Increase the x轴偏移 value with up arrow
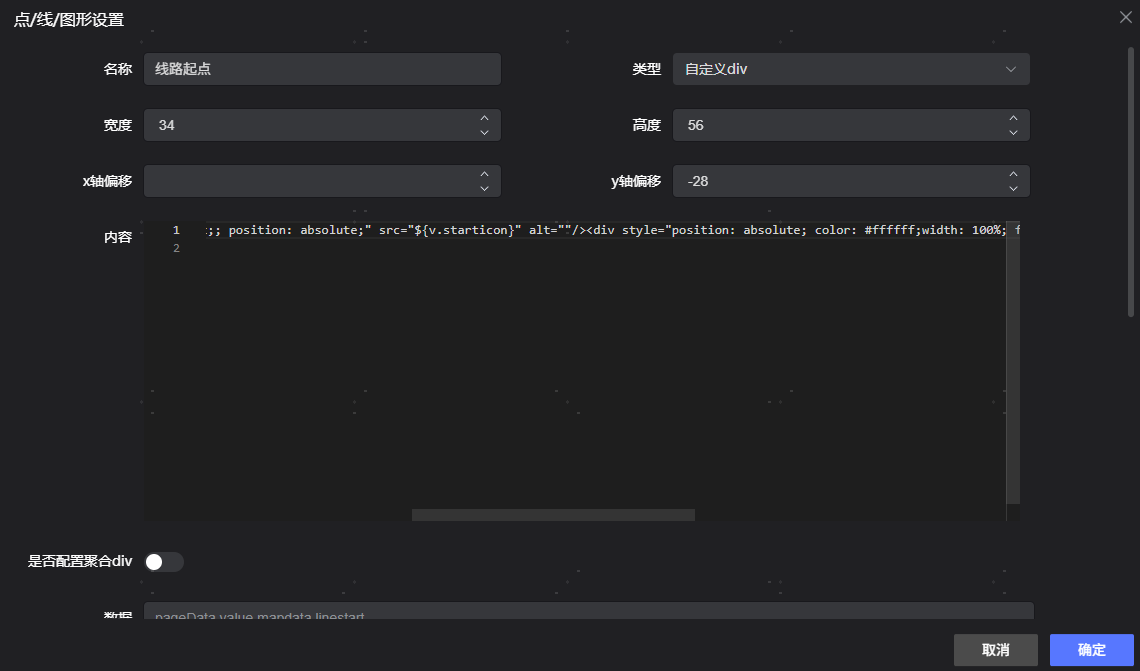The image size is (1140, 671). pyautogui.click(x=484, y=174)
